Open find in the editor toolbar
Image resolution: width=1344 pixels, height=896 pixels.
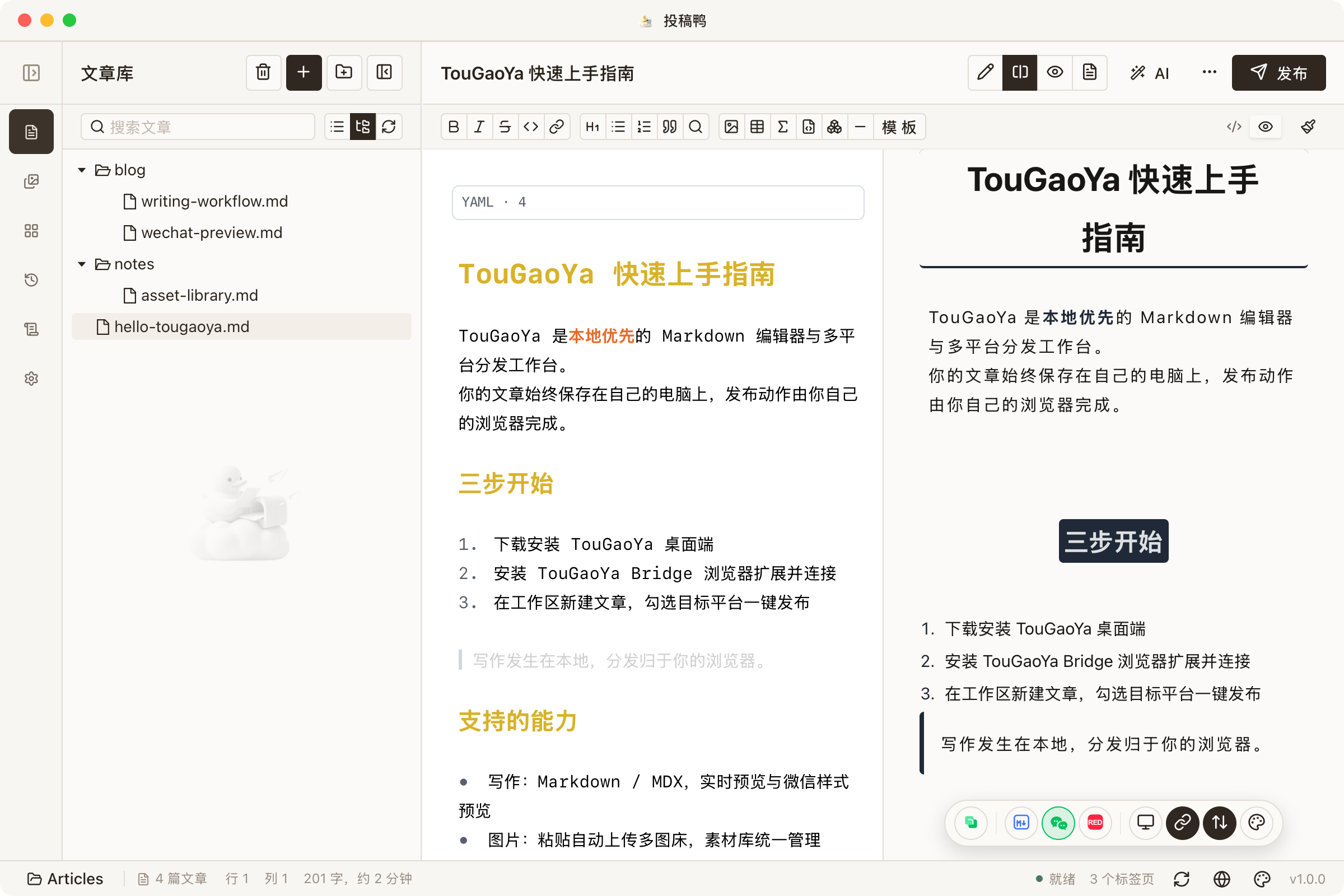pyautogui.click(x=696, y=127)
